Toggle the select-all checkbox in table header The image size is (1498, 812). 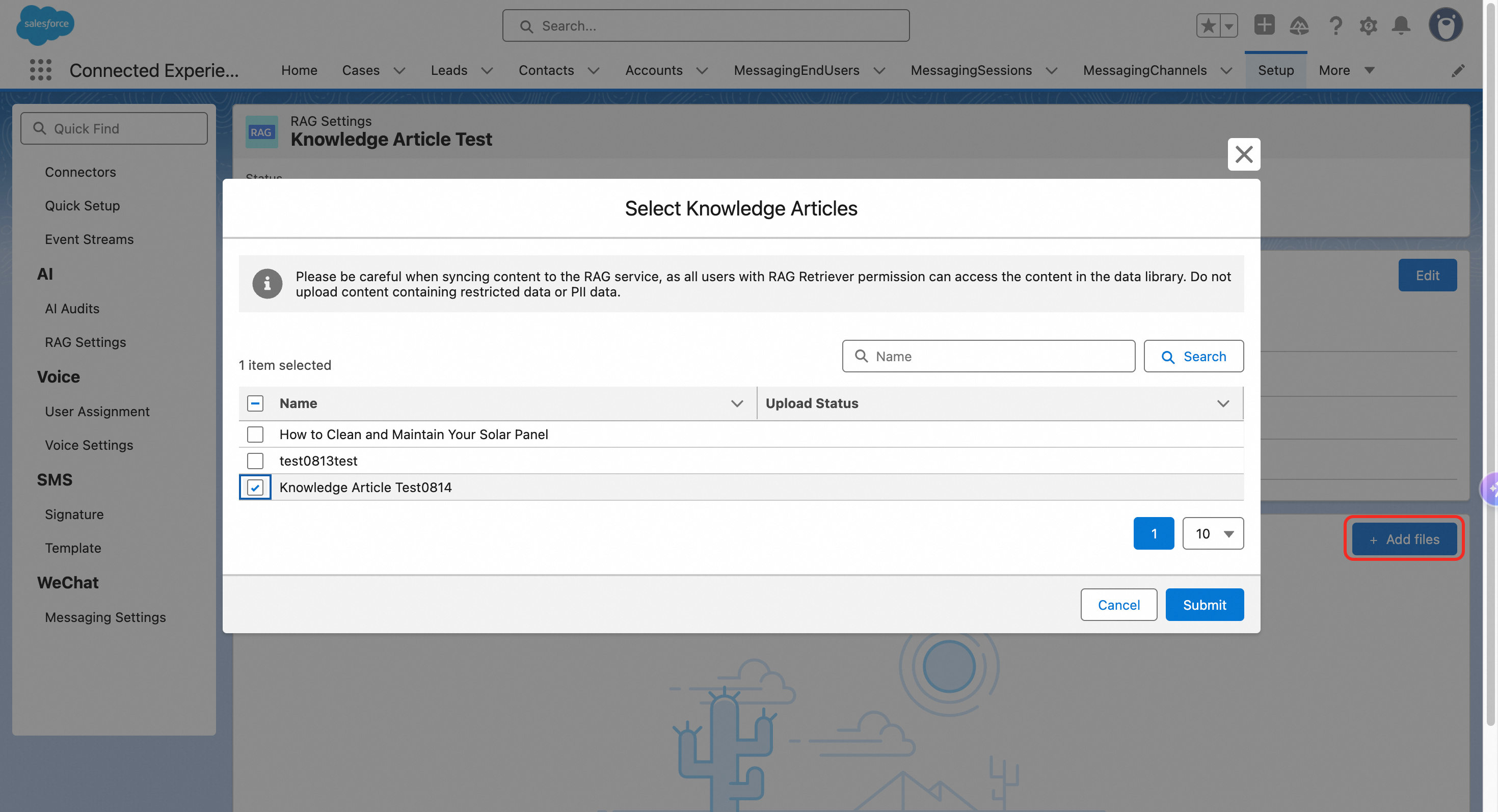255,403
